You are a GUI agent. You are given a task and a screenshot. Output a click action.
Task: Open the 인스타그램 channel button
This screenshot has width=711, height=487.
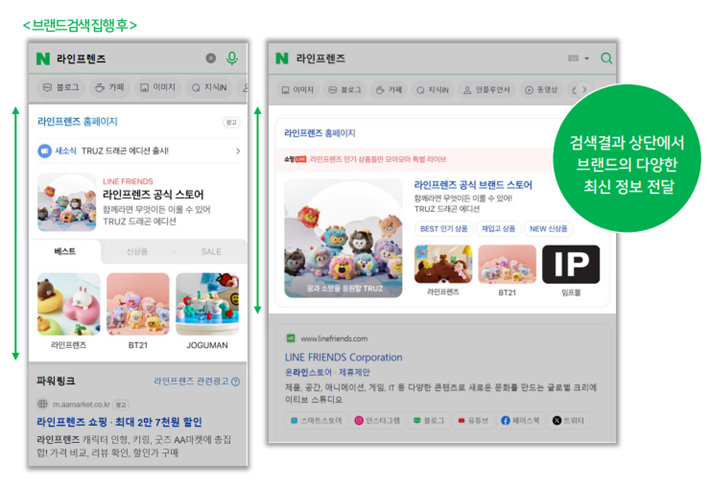[377, 420]
